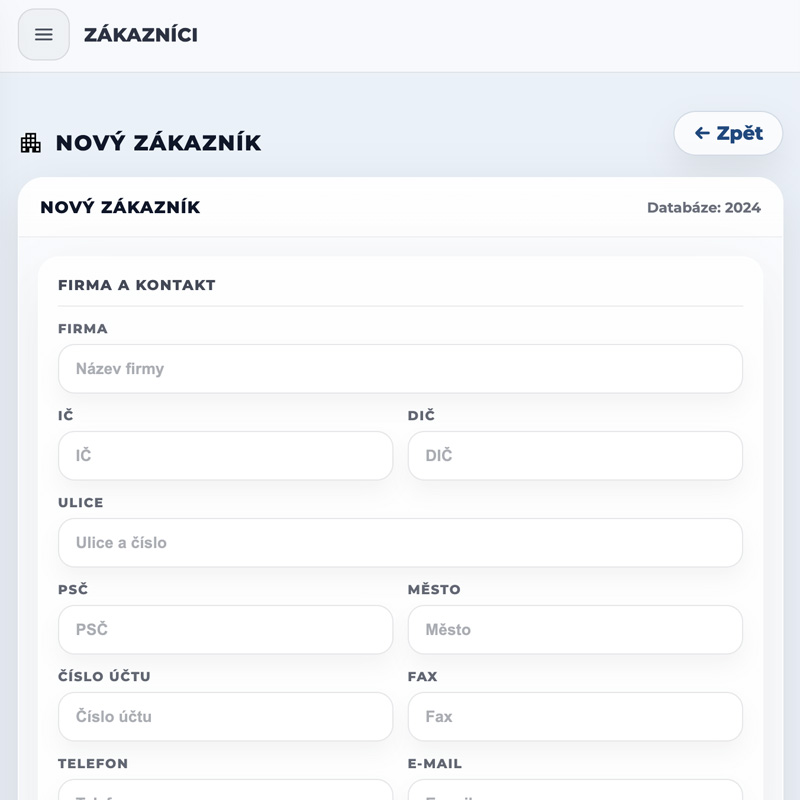This screenshot has height=800, width=800.
Task: Click the Ulice field label
Action: coord(81,502)
